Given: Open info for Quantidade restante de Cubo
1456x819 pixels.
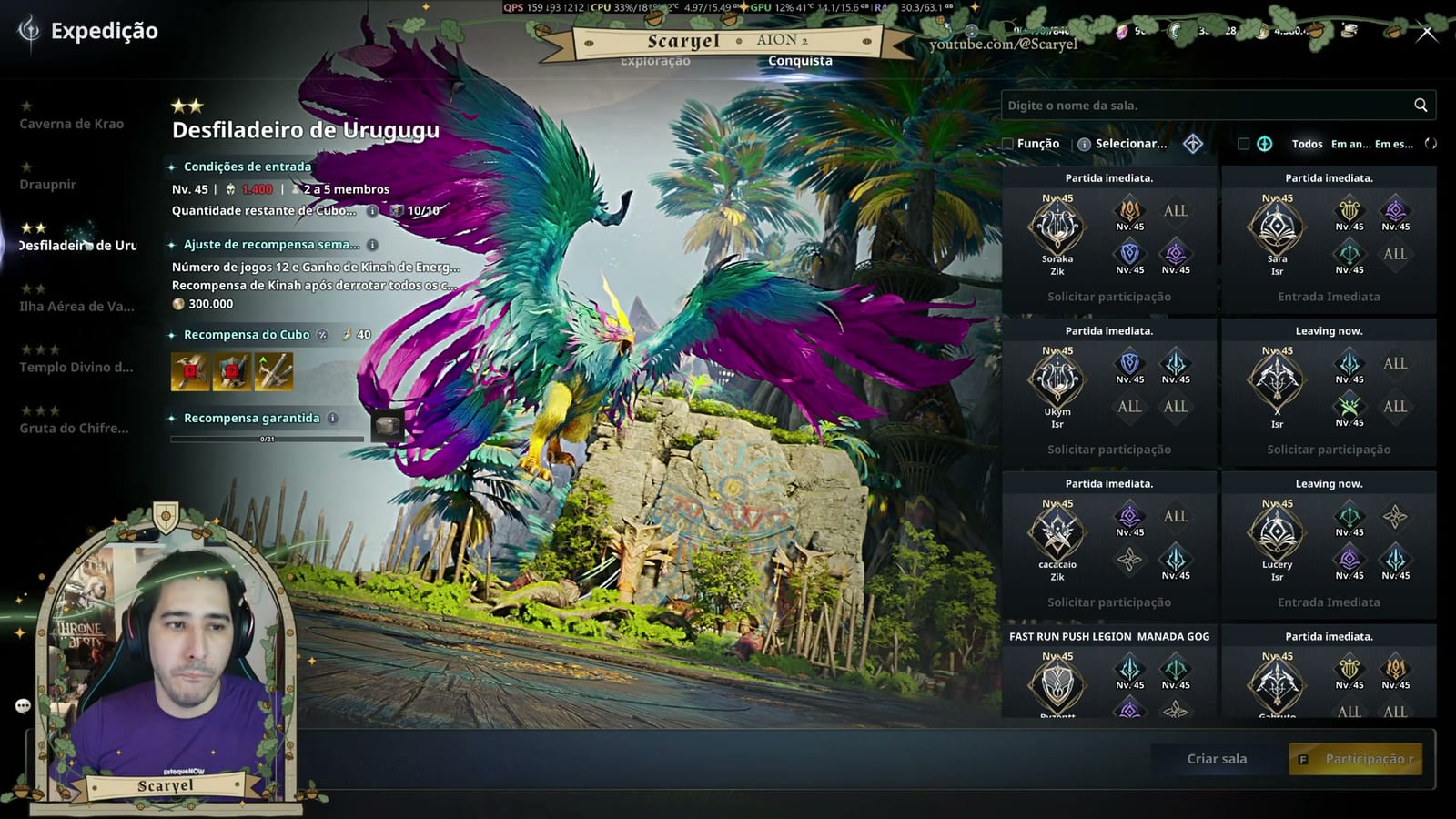Looking at the screenshot, I should point(372,211).
